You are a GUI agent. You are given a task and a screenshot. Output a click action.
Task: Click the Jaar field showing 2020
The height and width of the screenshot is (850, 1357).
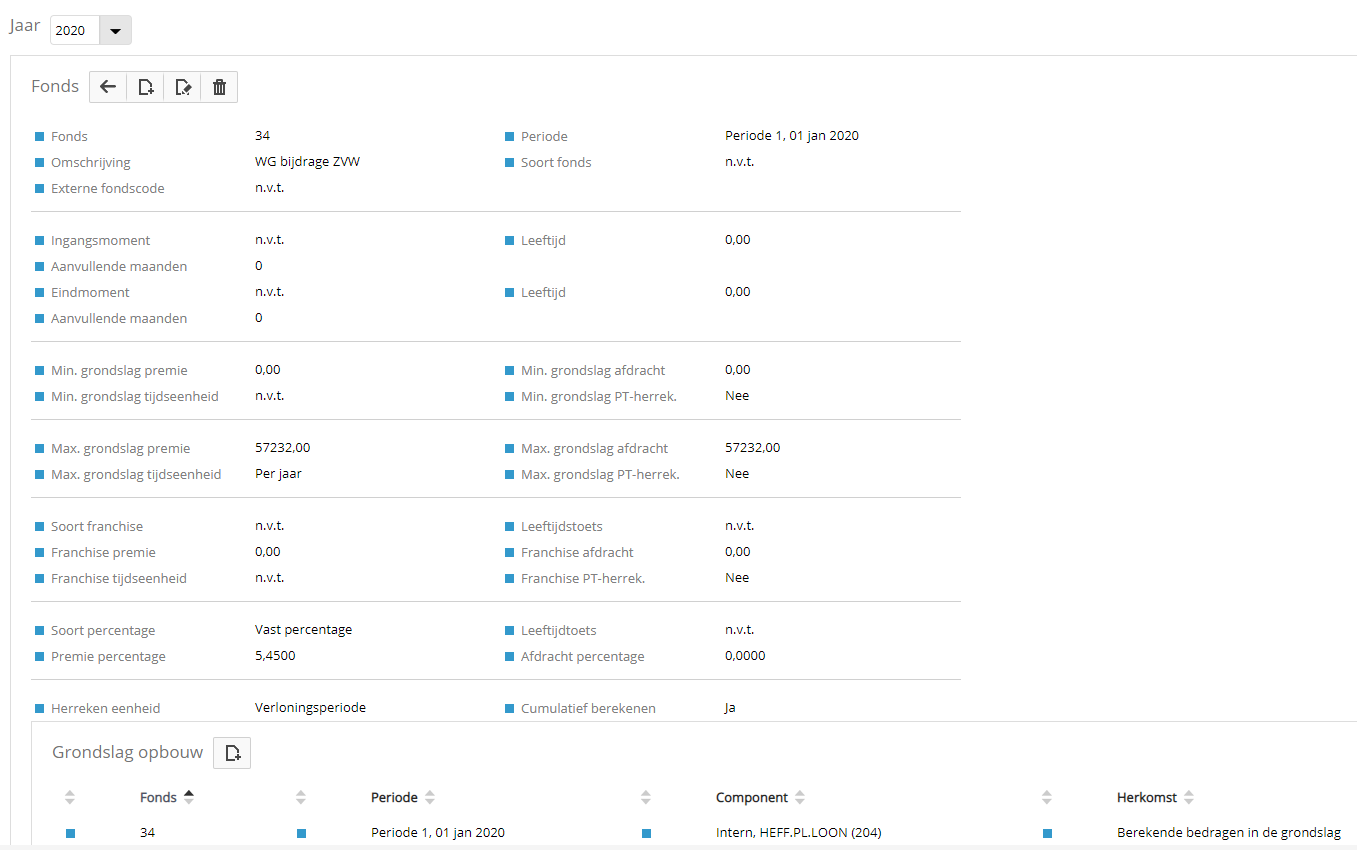(75, 31)
